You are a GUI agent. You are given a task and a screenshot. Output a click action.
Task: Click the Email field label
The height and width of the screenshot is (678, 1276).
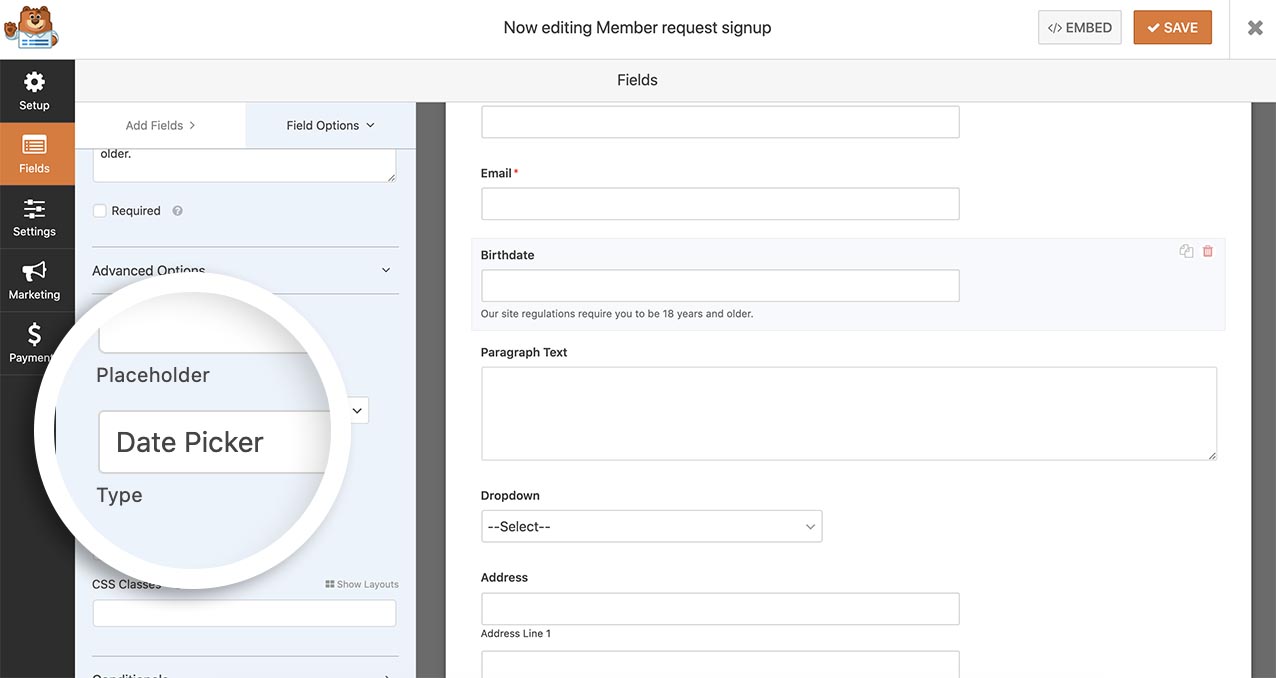pyautogui.click(x=496, y=173)
